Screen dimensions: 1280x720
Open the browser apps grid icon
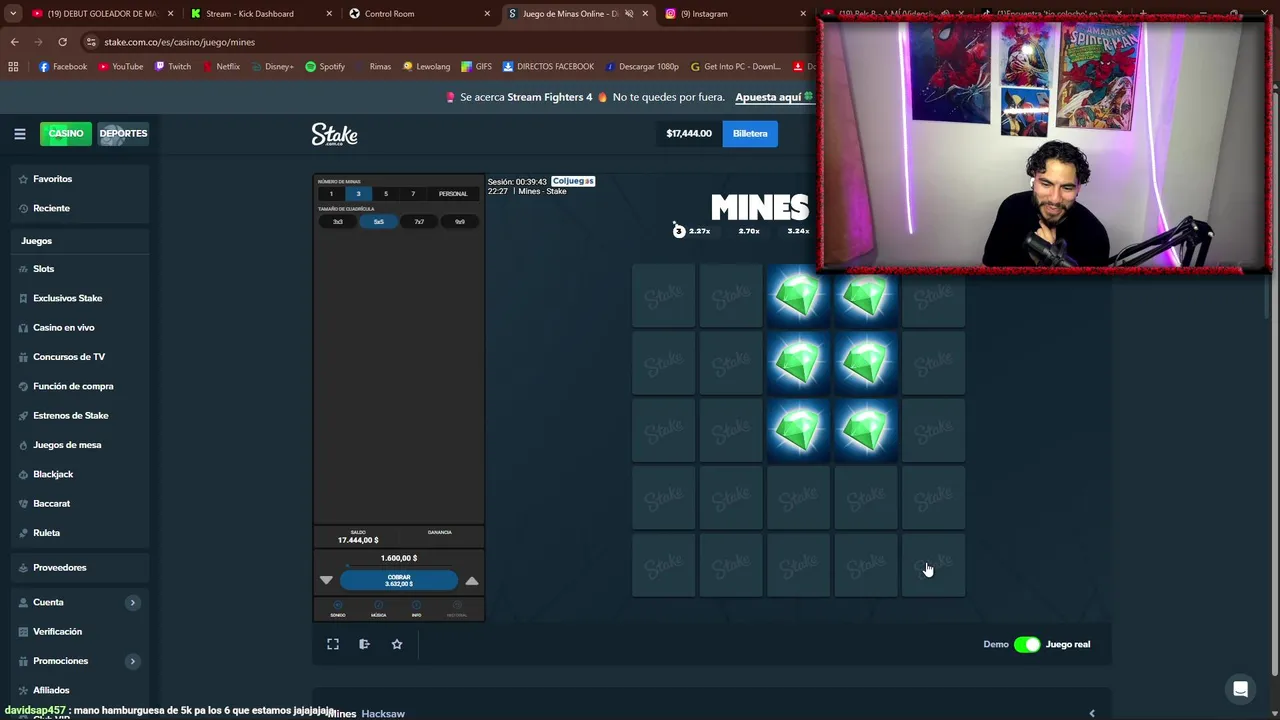coord(13,66)
